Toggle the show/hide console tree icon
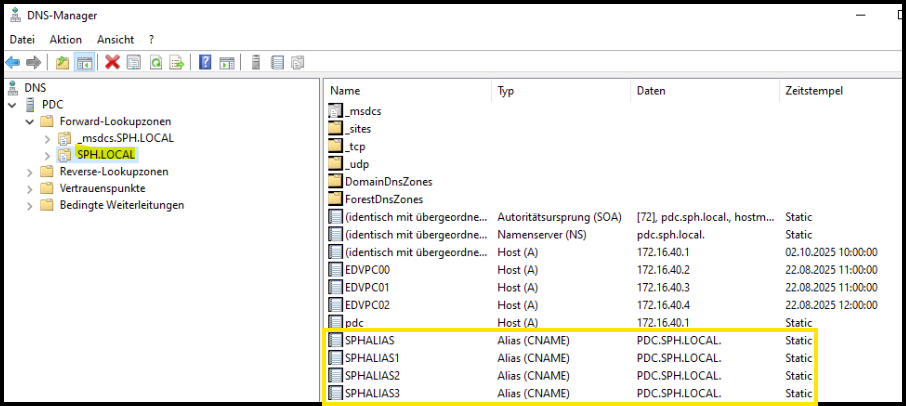 tap(85, 63)
